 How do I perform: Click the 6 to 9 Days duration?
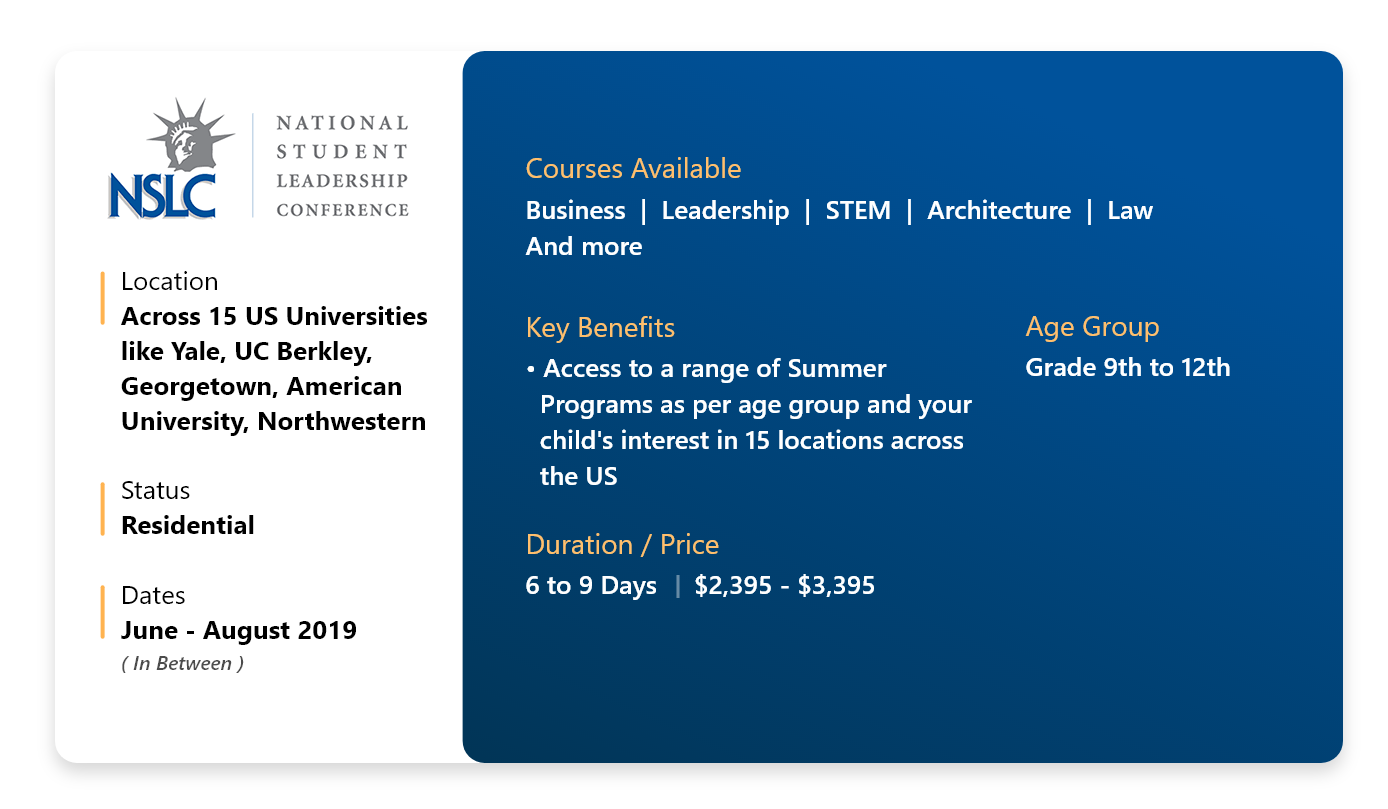591,586
